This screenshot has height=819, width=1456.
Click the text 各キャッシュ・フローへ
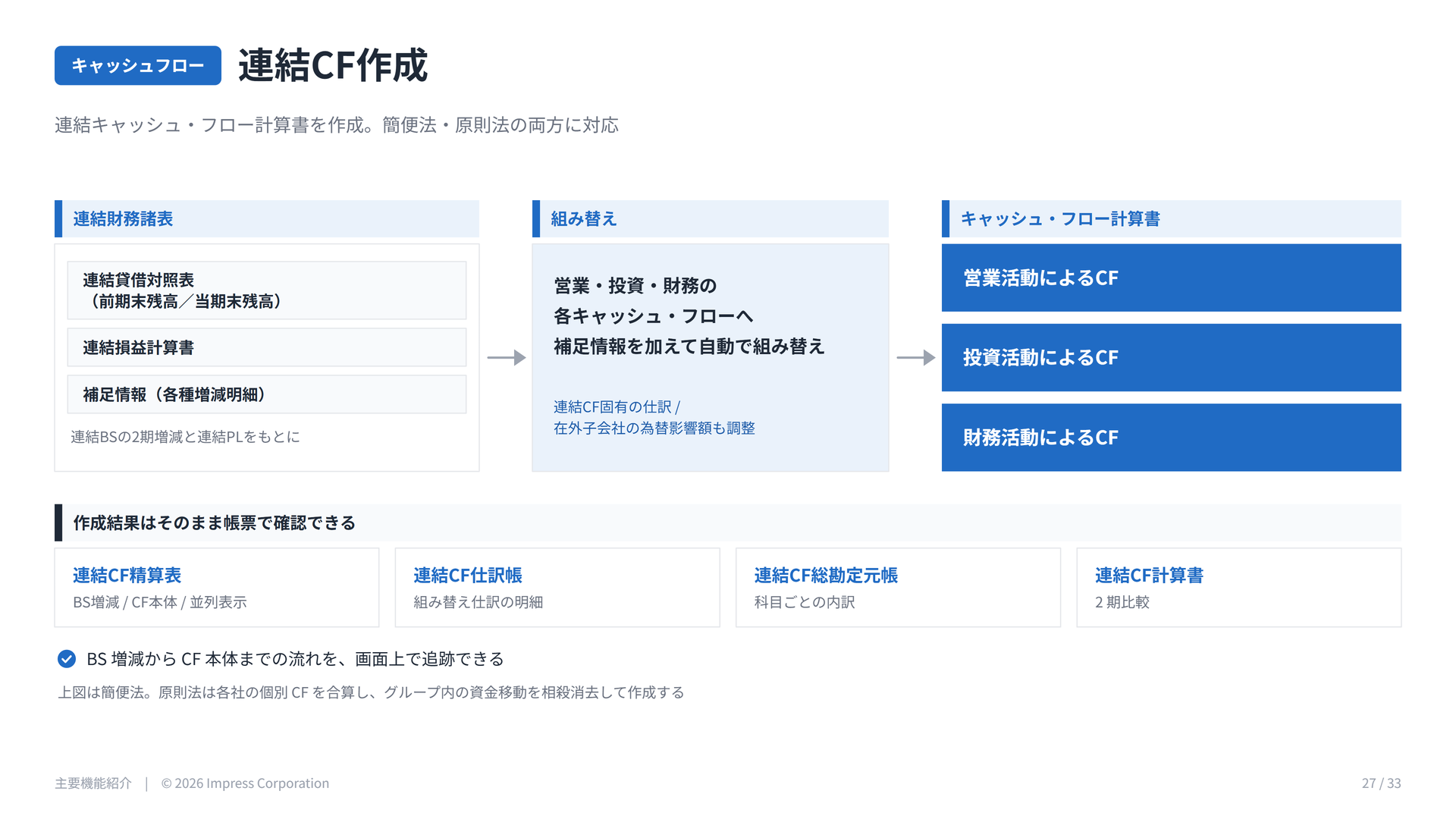pos(654,316)
